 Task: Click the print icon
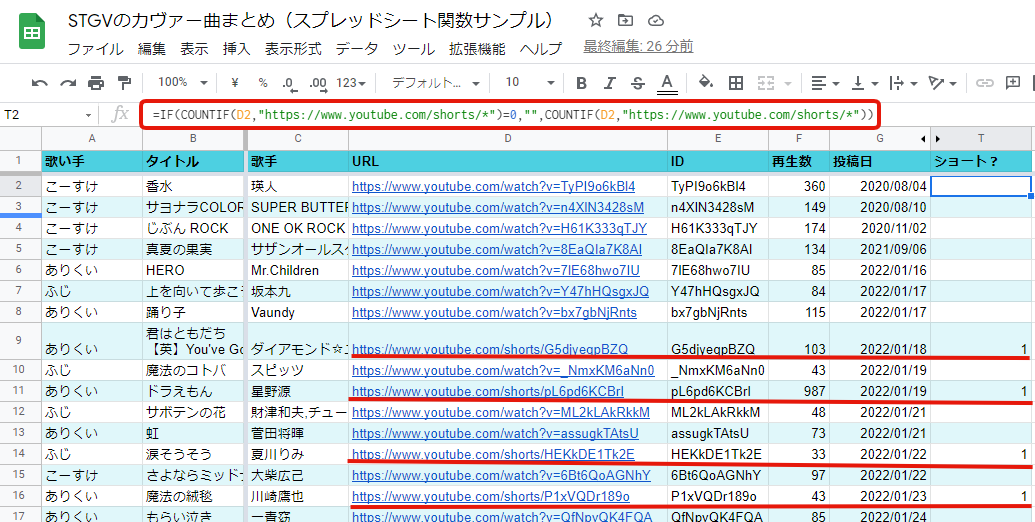tap(96, 83)
